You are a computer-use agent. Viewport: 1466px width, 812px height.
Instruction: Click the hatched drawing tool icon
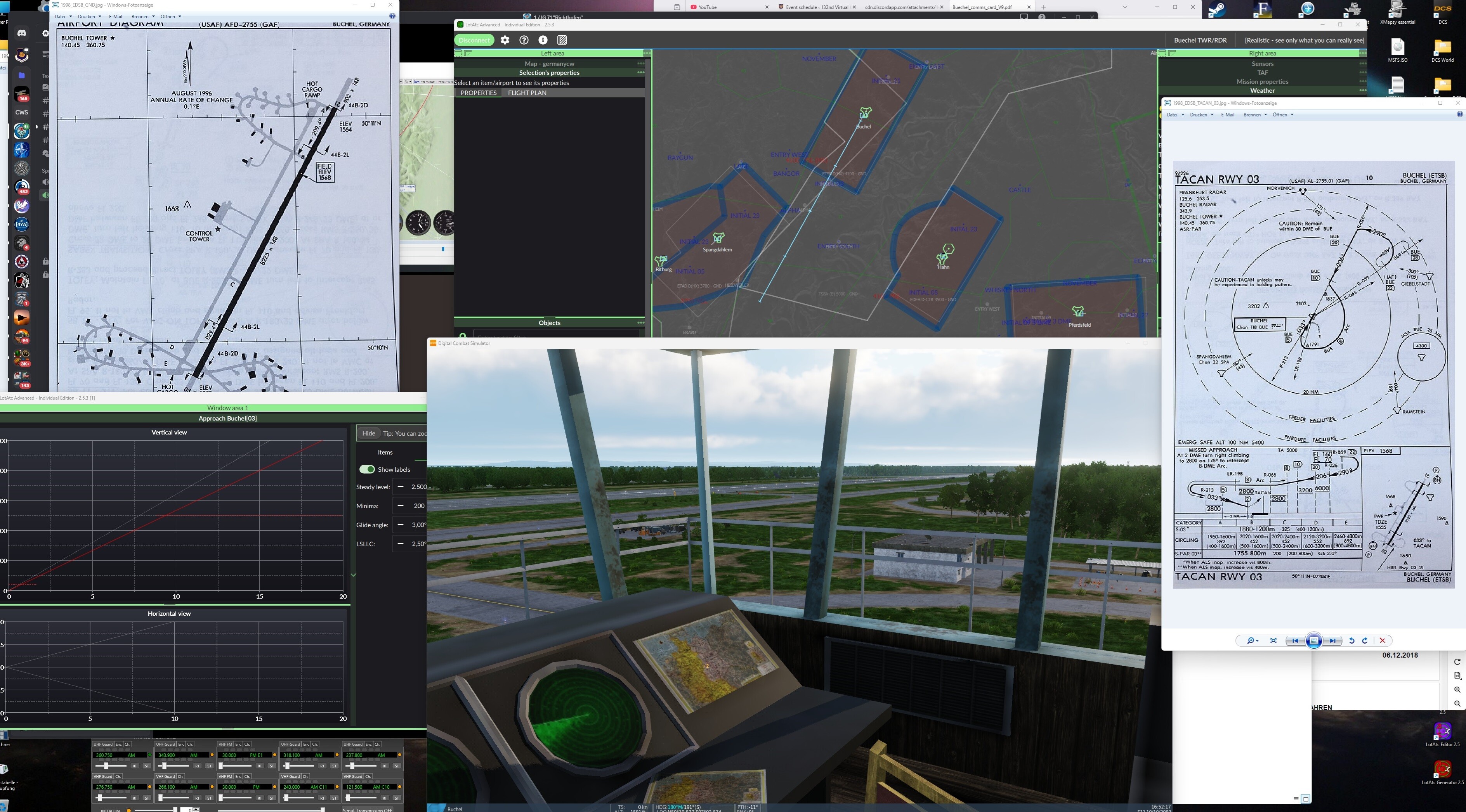[562, 40]
